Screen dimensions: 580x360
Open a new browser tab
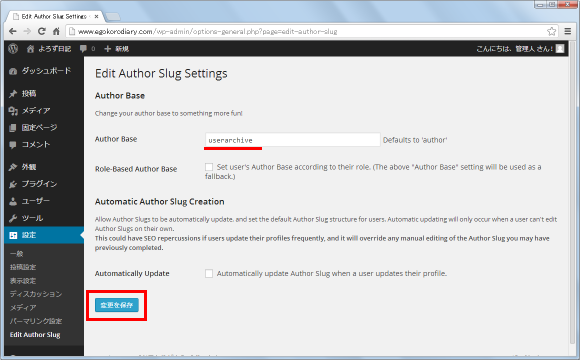click(x=113, y=16)
